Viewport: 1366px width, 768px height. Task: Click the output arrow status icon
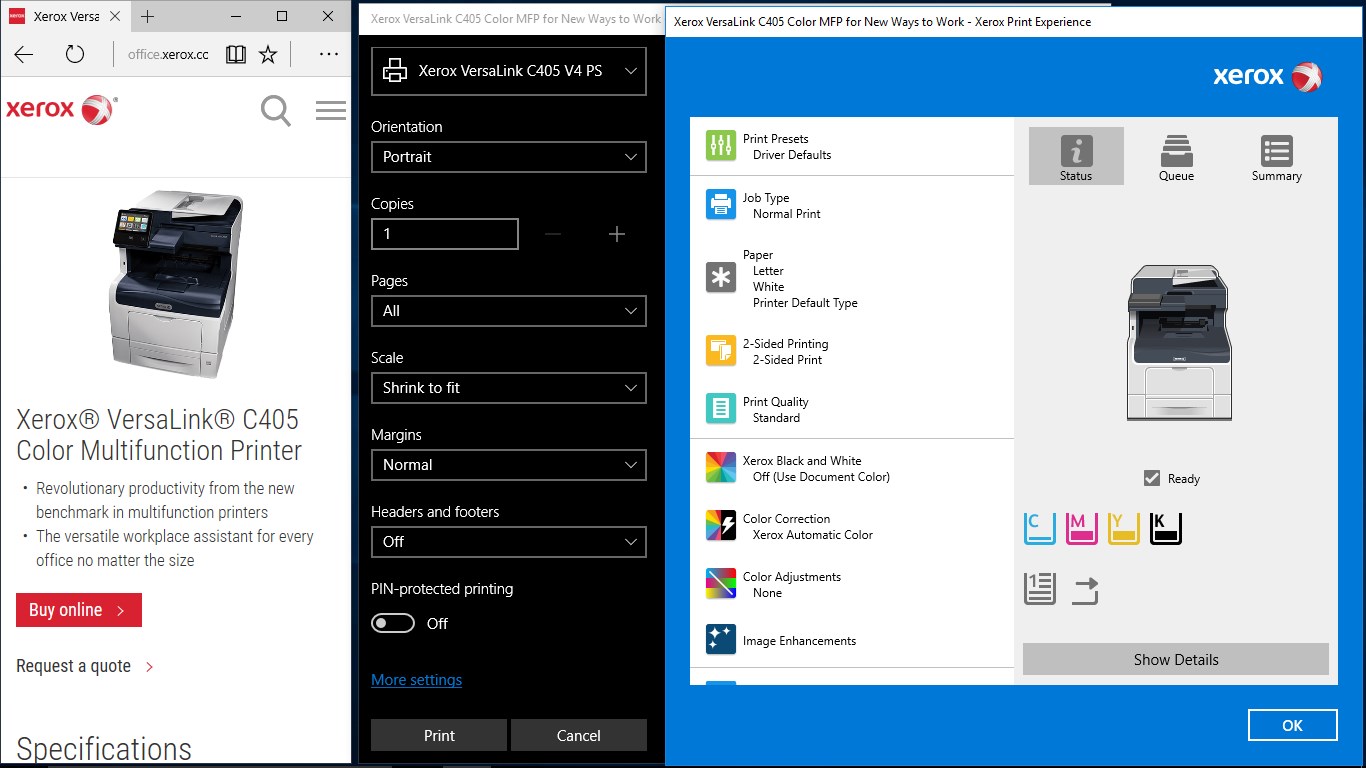(x=1085, y=590)
